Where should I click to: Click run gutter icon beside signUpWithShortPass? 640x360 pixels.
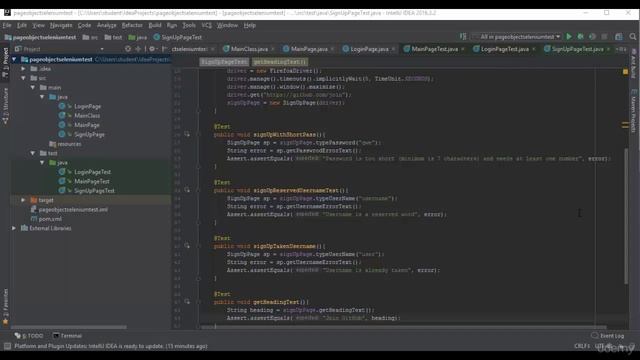click(x=187, y=134)
